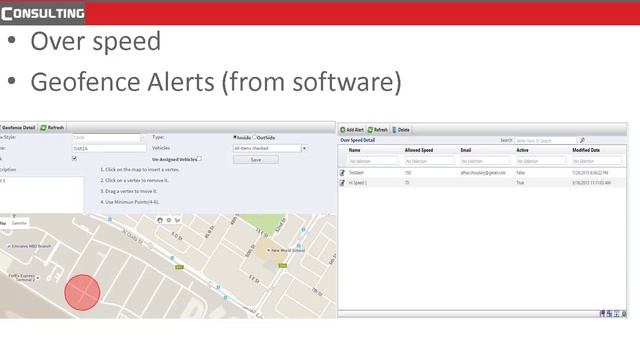Image resolution: width=640 pixels, height=360 pixels.
Task: Click the Active column filter box
Action: click(x=541, y=161)
